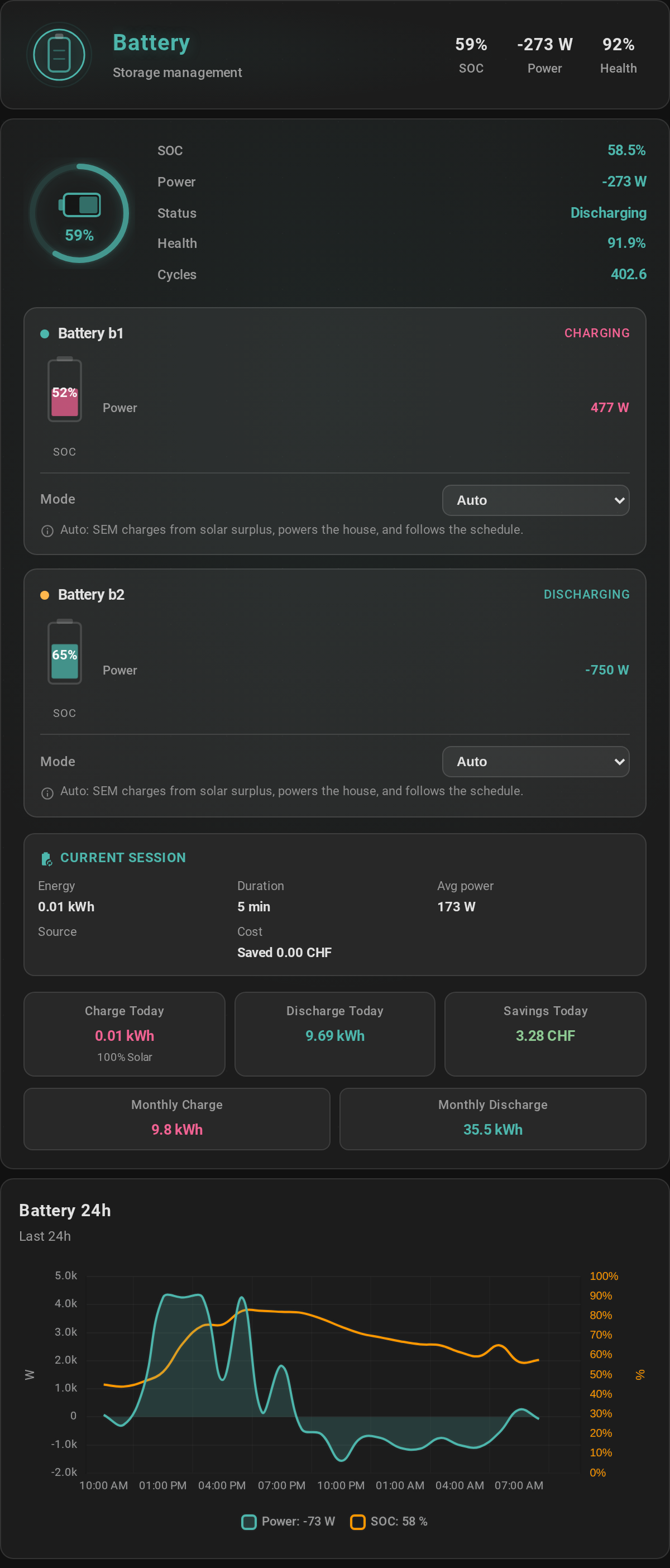
Task: Click the info icon under b2 Mode
Action: [x=47, y=793]
